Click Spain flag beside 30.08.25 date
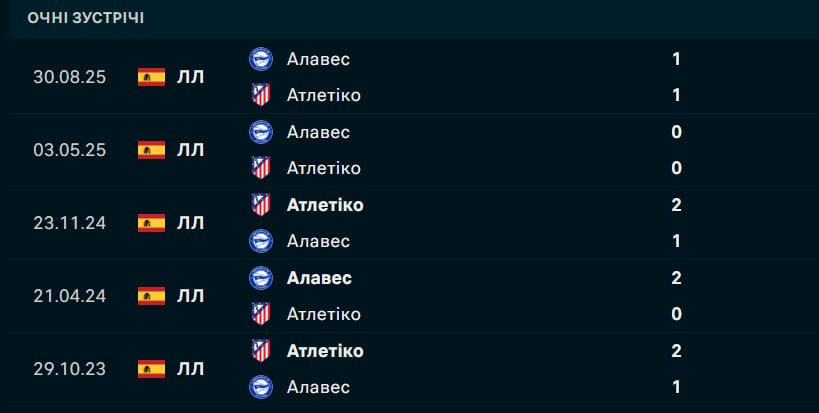Screen dimensions: 819x413 click(x=151, y=77)
